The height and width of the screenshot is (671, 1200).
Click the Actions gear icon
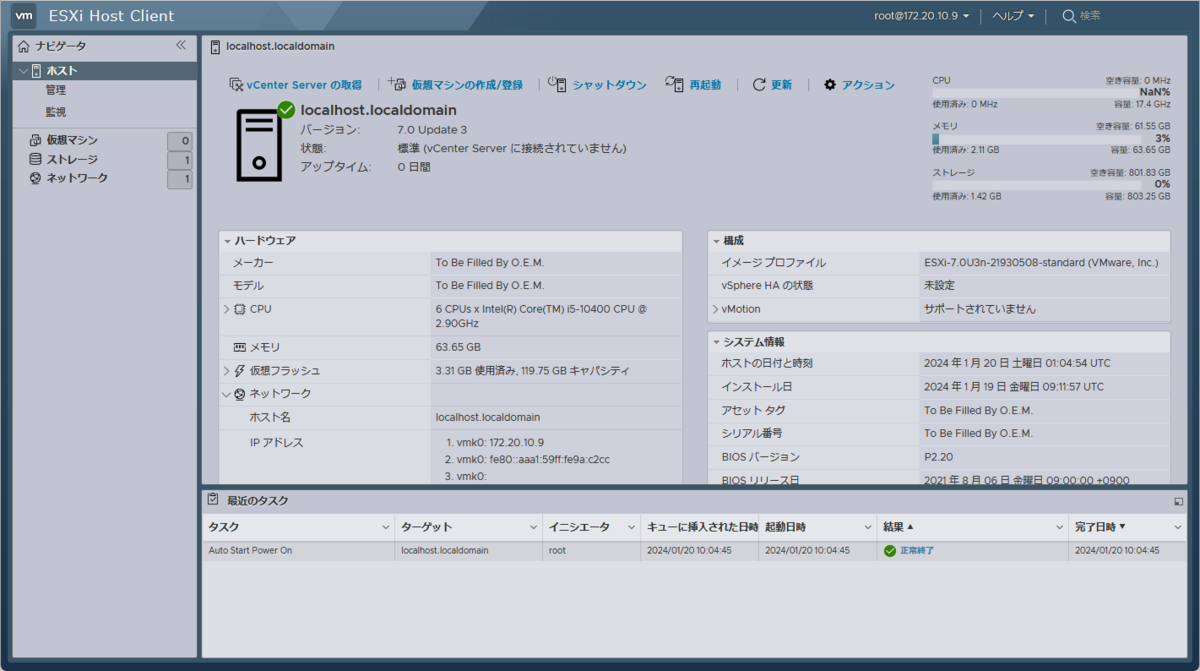pyautogui.click(x=829, y=85)
